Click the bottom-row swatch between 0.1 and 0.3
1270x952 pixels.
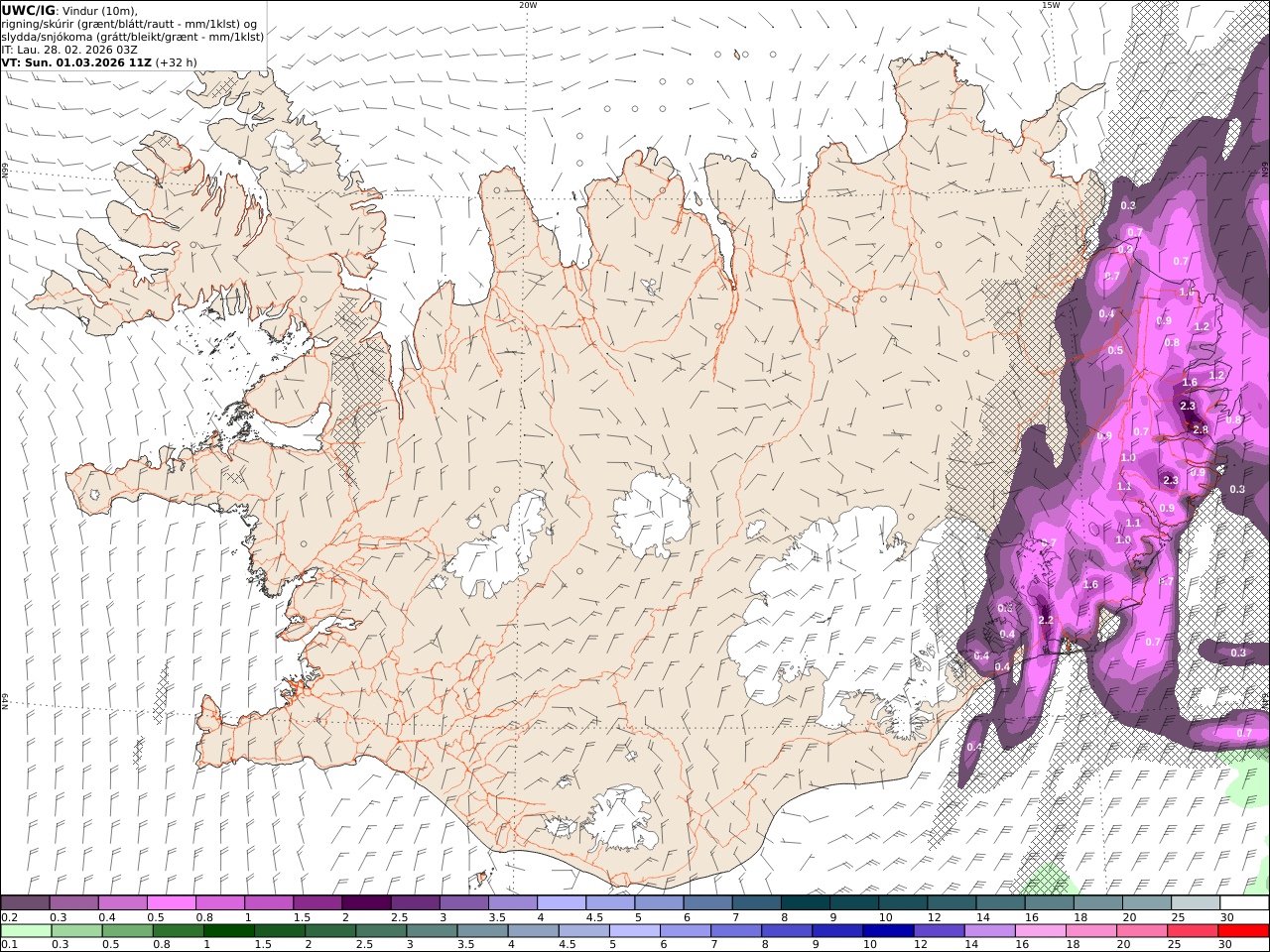(27, 930)
